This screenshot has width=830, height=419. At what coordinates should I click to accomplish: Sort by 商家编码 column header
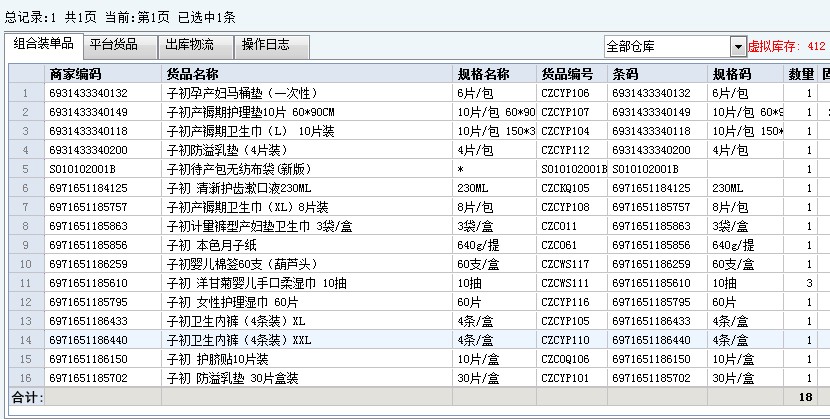[x=103, y=74]
